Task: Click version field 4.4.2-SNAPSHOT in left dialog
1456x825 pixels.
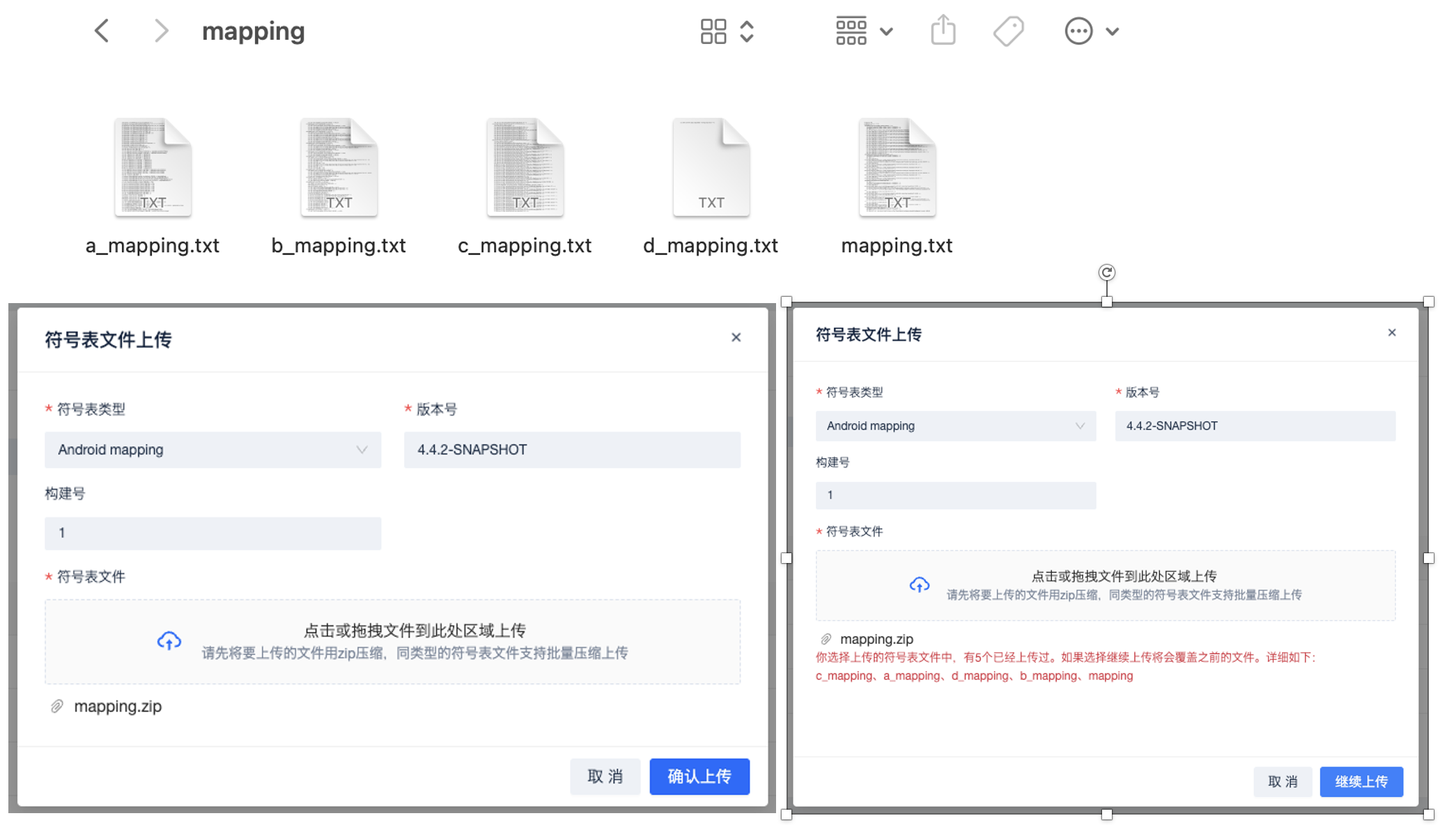Action: point(572,449)
